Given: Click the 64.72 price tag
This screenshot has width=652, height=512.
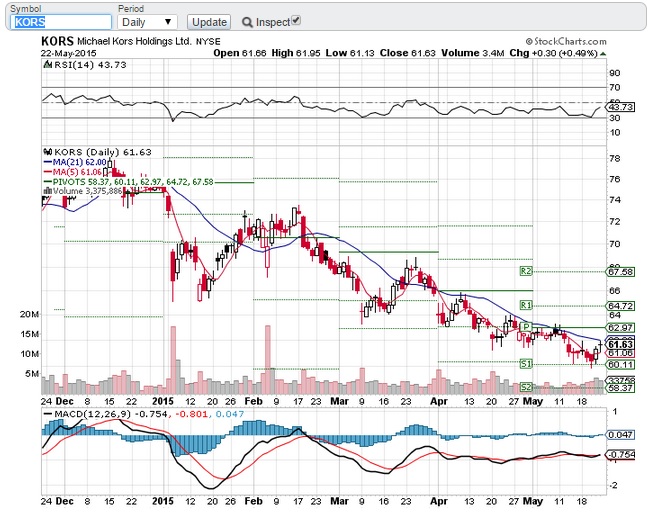Looking at the screenshot, I should [x=620, y=306].
